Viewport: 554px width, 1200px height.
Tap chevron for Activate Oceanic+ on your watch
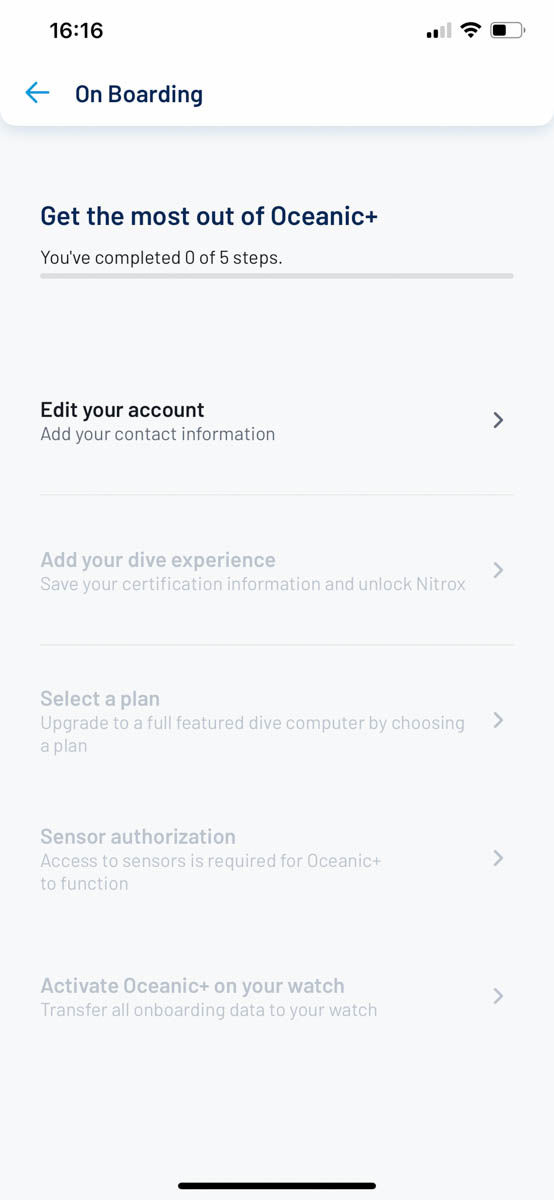(498, 996)
